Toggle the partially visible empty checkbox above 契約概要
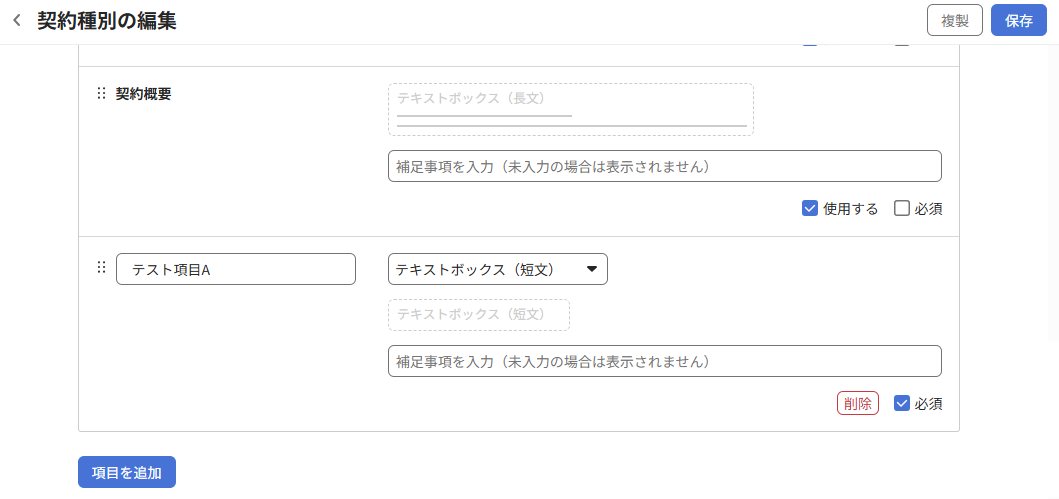The image size is (1059, 499). (902, 43)
